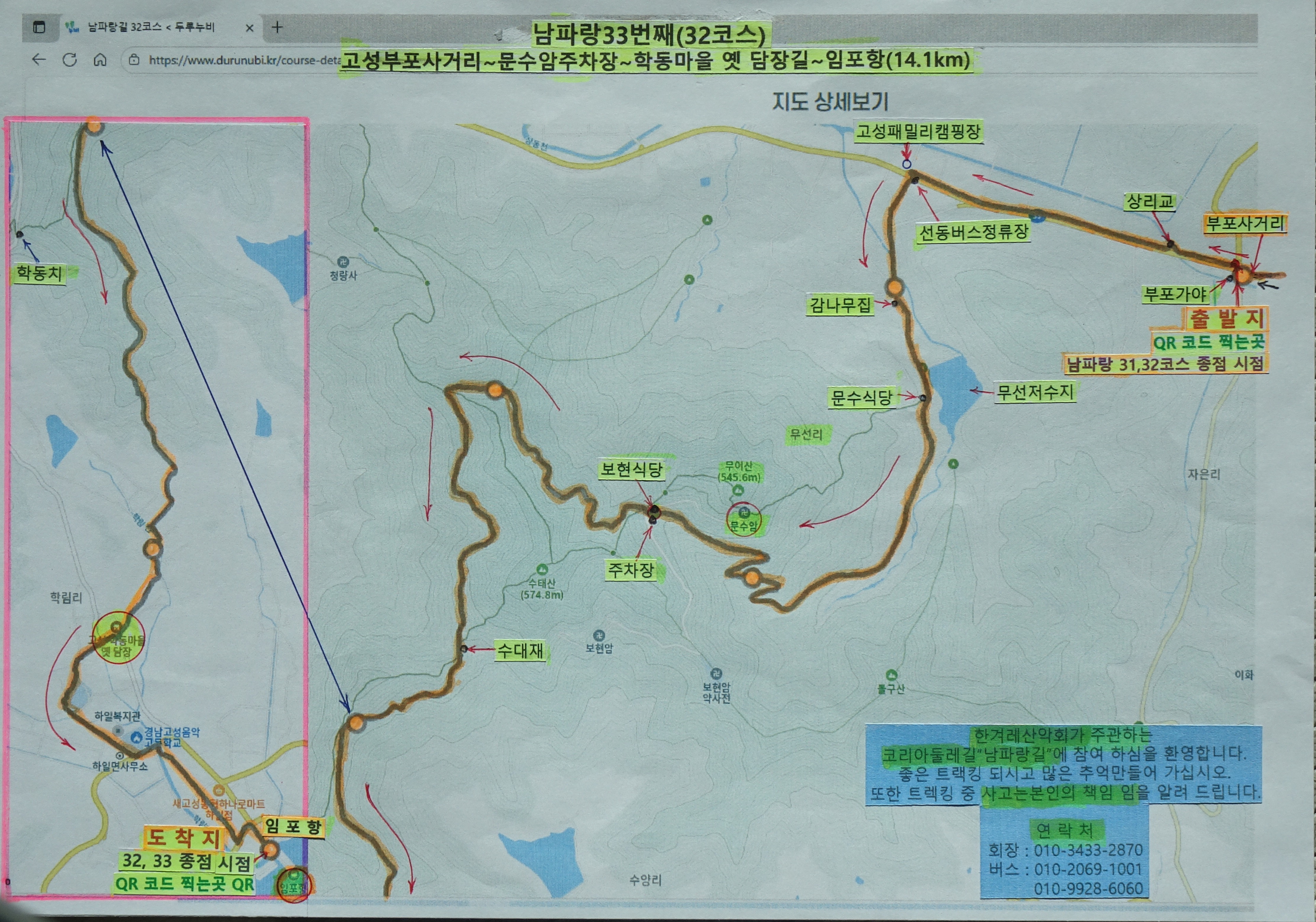Click the 돌구산 mountain icon
The image size is (1316, 922).
tap(891, 675)
